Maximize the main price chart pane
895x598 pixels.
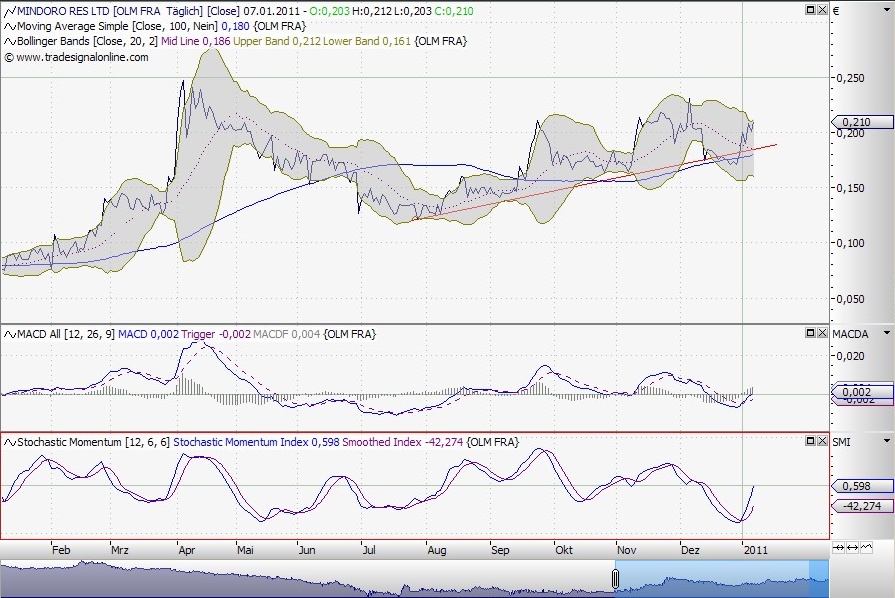click(x=809, y=10)
